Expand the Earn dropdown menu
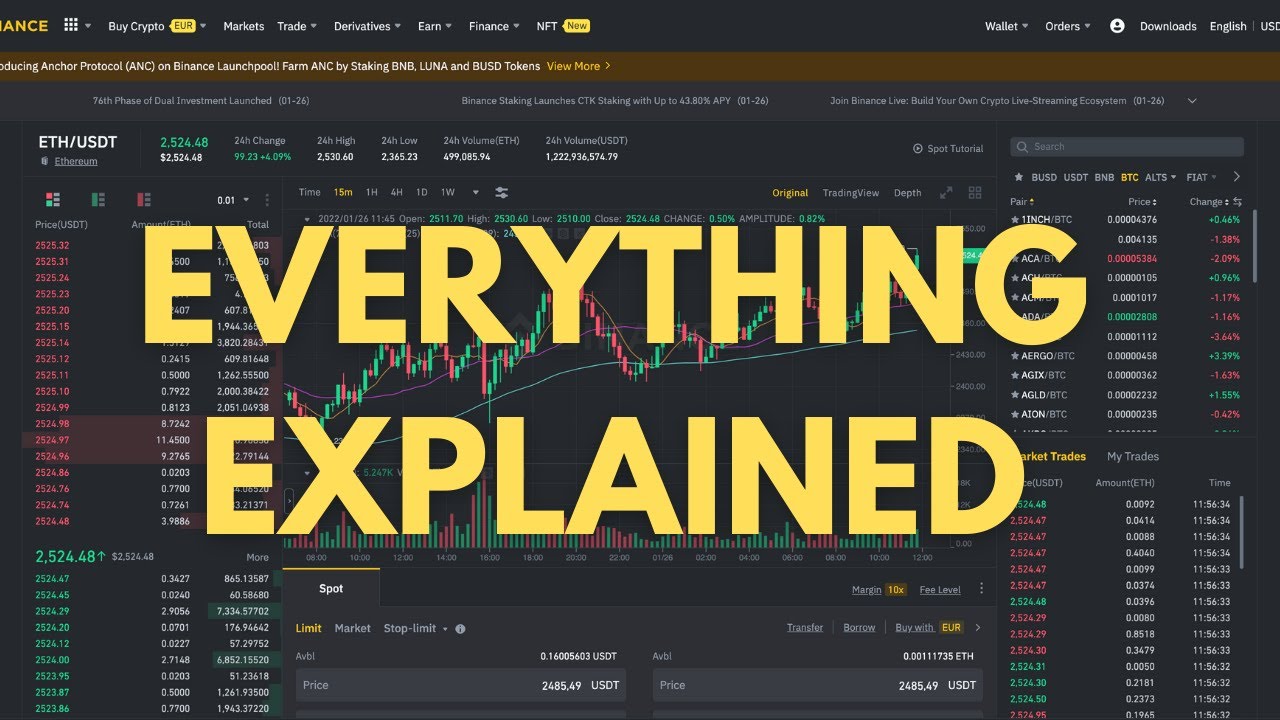 point(435,26)
